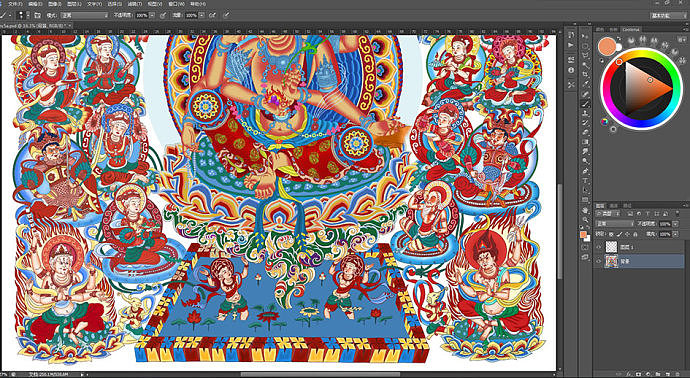Open the layer fill arrow
This screenshot has height=378, width=690.
tap(675, 234)
